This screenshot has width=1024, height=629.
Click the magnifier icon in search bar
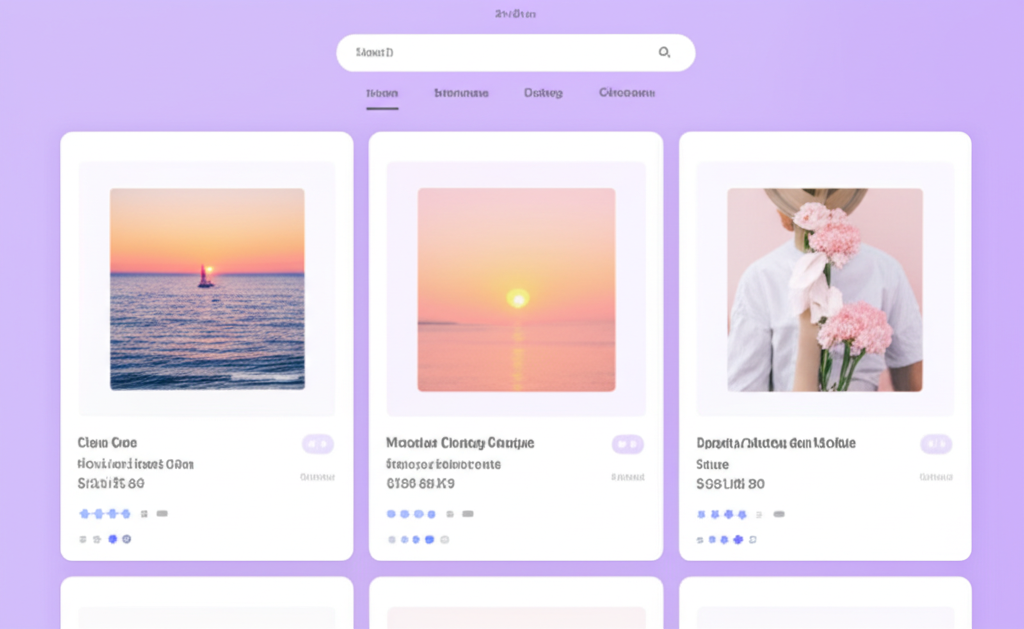[x=664, y=52]
